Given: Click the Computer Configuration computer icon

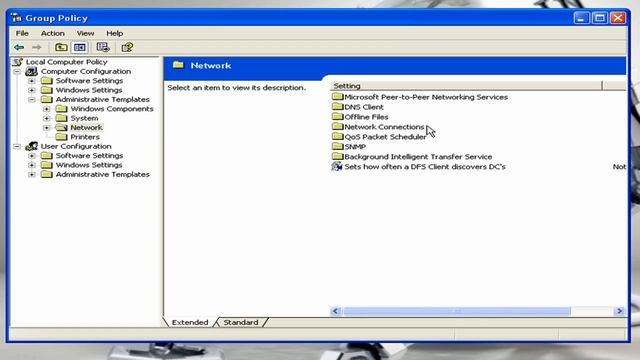Looking at the screenshot, I should [31, 71].
